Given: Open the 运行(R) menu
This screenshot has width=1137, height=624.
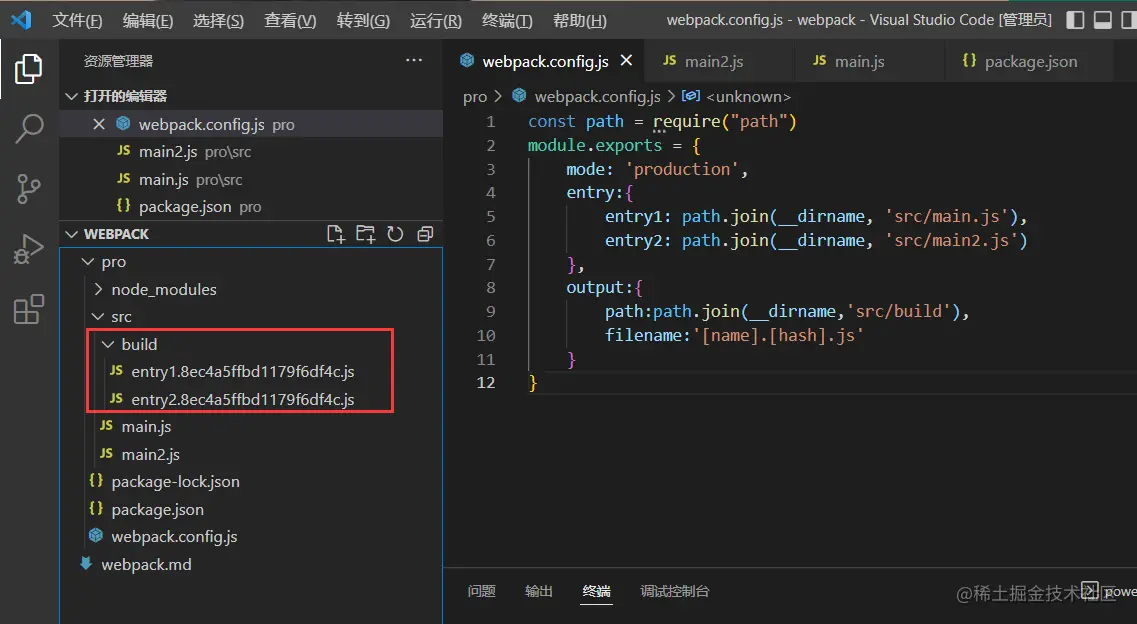Looking at the screenshot, I should [x=436, y=20].
